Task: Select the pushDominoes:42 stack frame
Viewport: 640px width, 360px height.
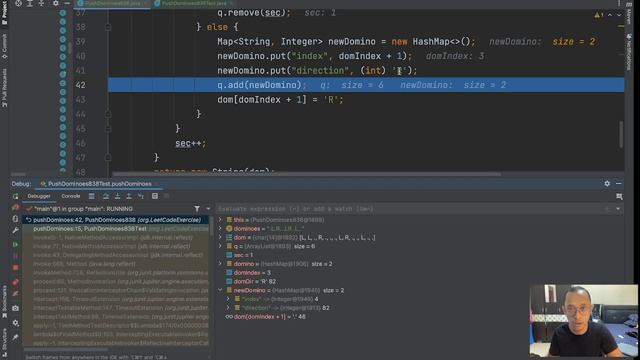Action: pos(116,220)
